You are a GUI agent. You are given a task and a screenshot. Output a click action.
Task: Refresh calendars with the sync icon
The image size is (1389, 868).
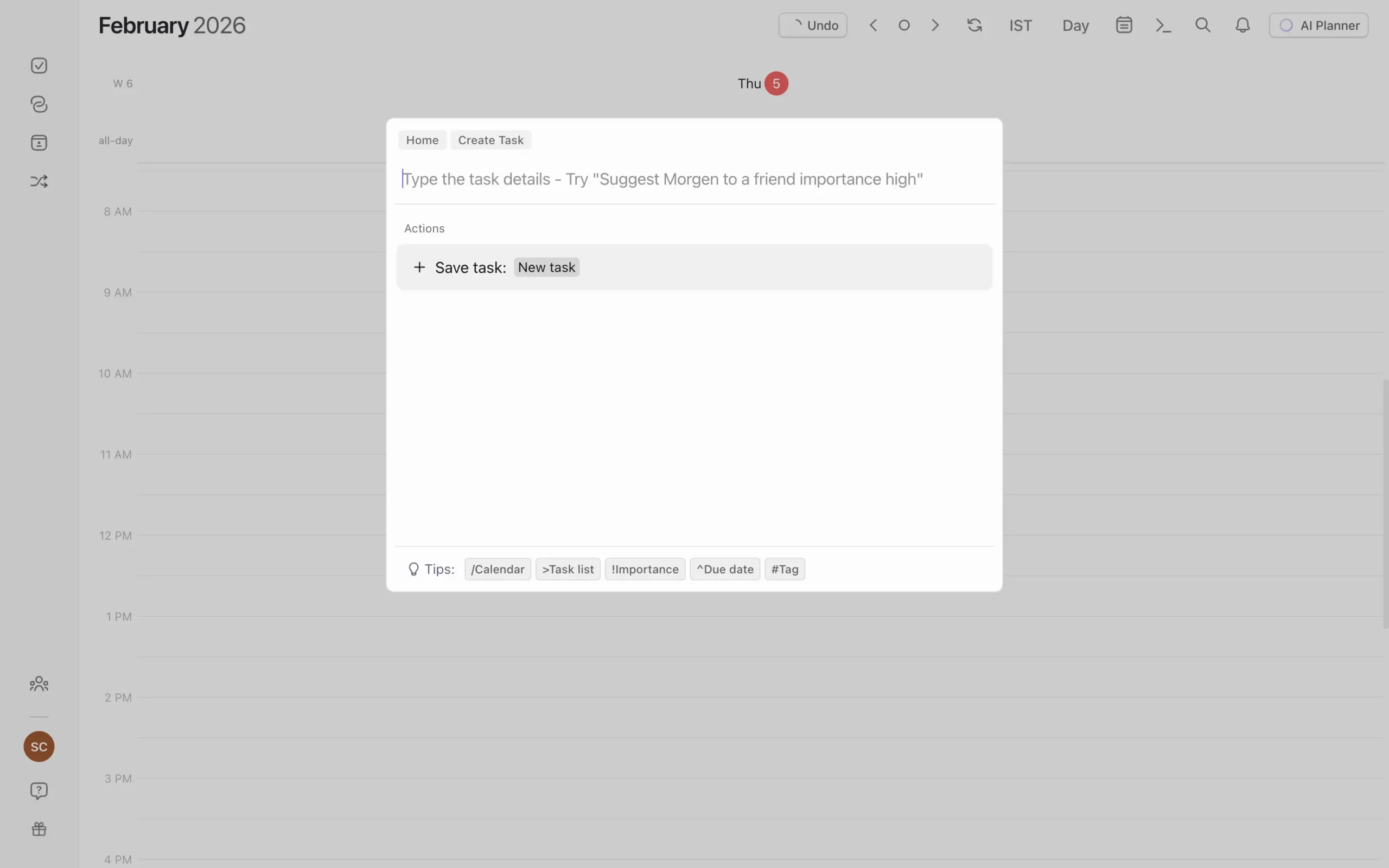[x=974, y=25]
